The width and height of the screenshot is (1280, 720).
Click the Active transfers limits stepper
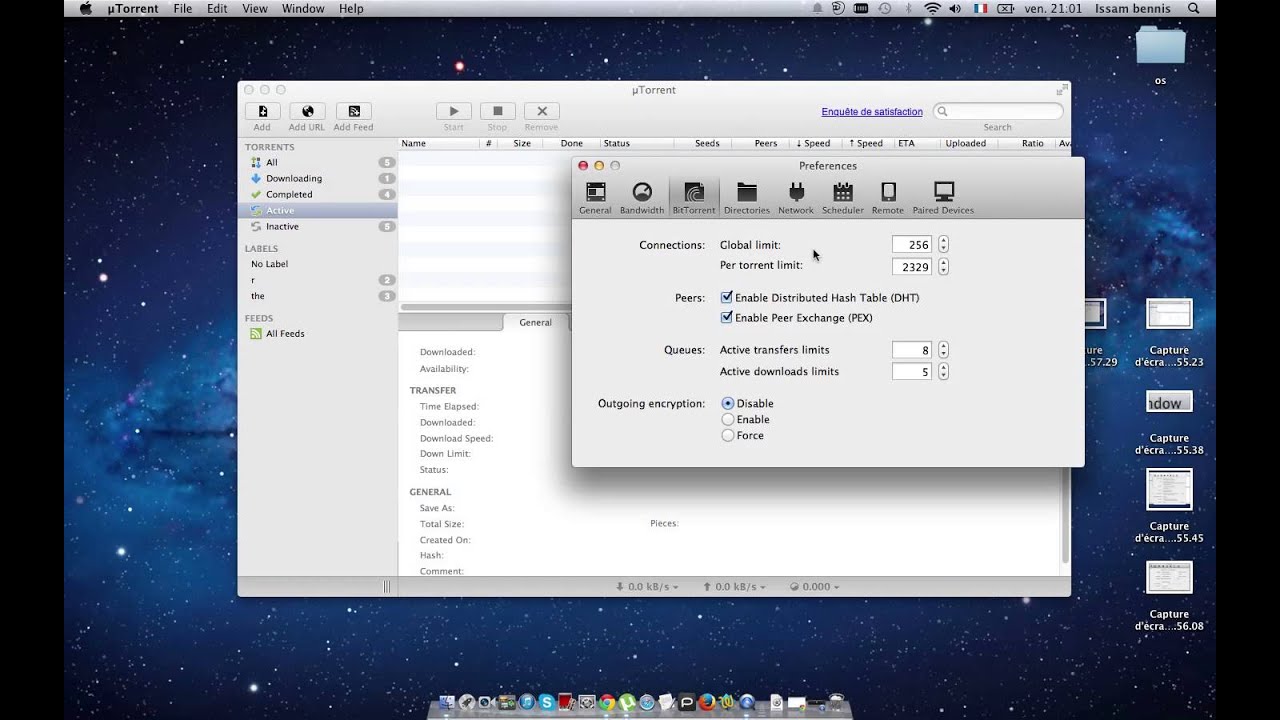(x=943, y=350)
